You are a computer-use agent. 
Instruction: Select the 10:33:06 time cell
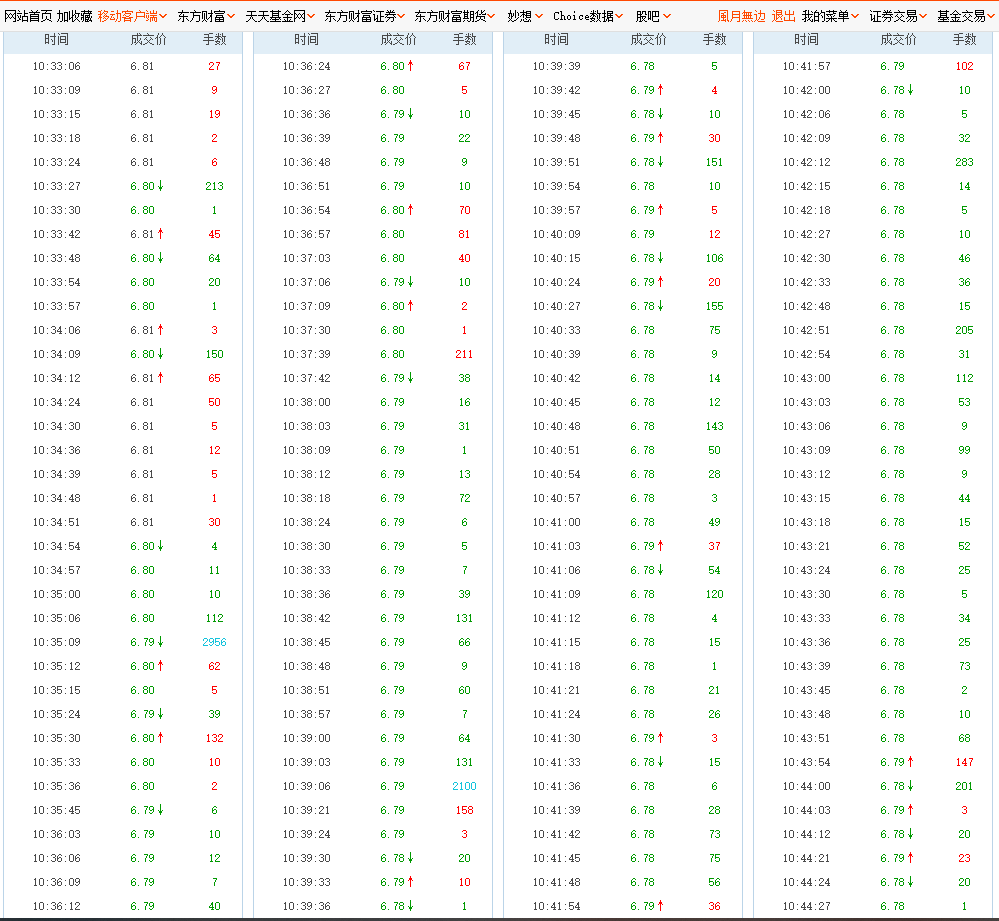pos(57,66)
